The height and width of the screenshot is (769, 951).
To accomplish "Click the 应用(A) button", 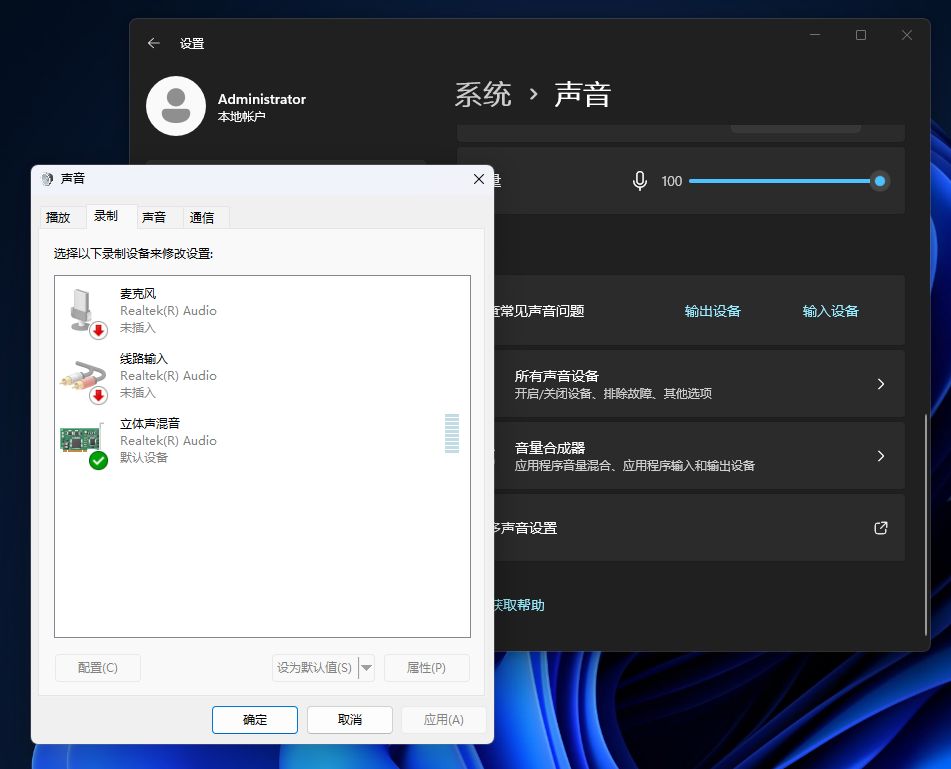I will [x=443, y=720].
